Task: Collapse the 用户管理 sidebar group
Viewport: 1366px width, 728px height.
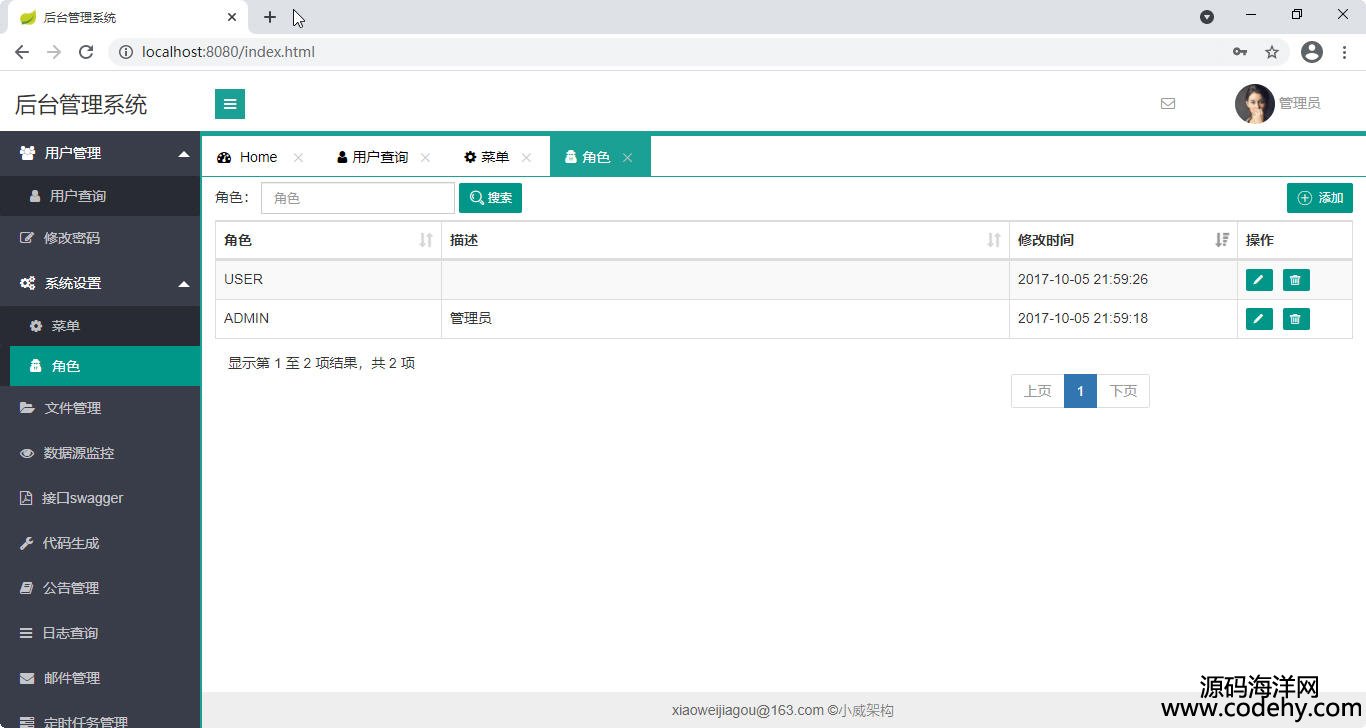Action: click(100, 153)
